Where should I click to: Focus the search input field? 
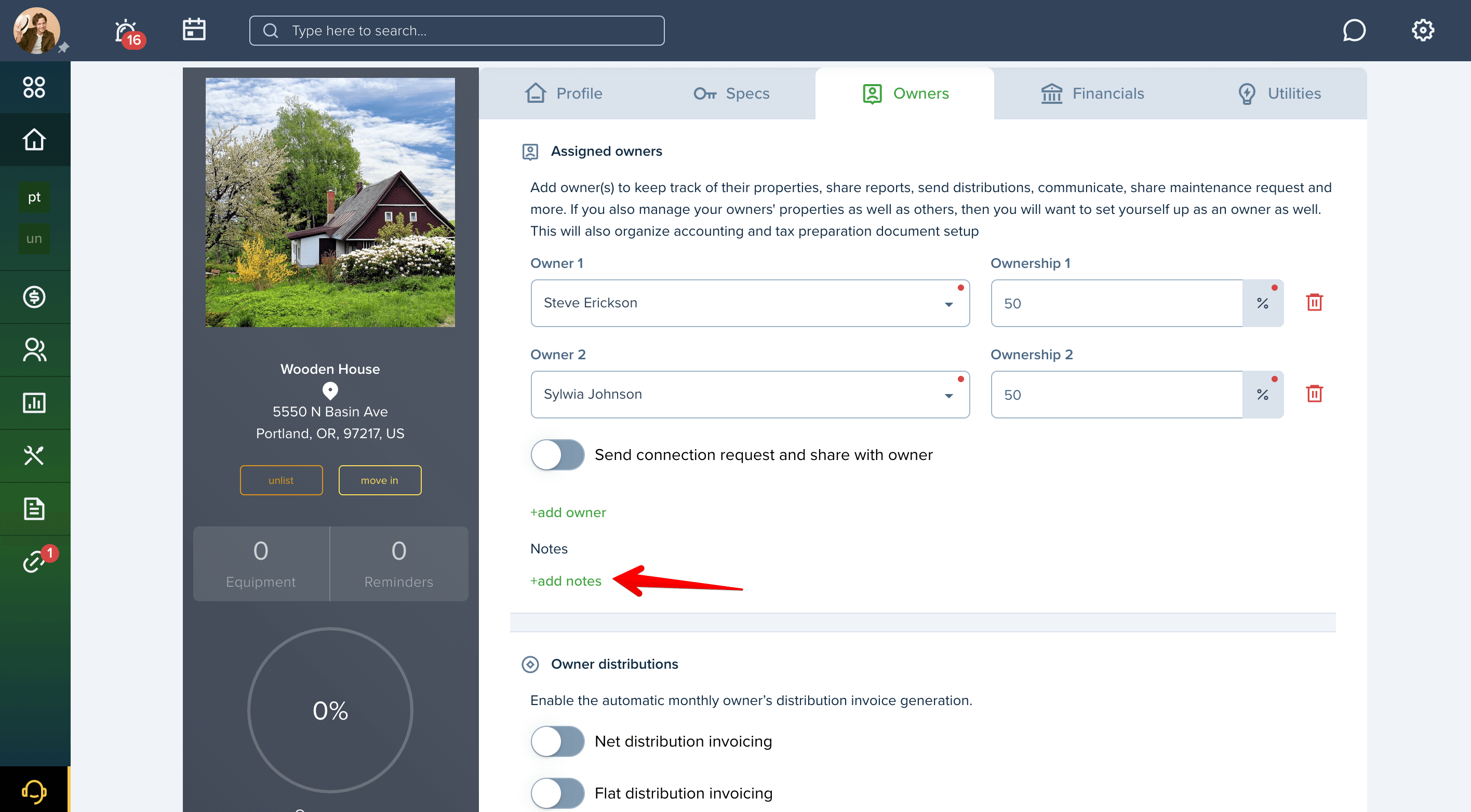click(x=456, y=31)
